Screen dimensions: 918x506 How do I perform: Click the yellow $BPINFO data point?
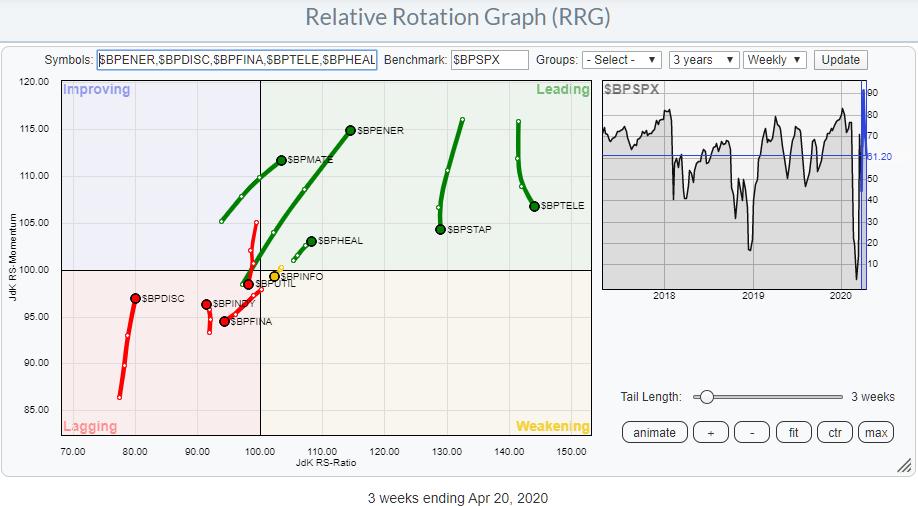pos(274,276)
